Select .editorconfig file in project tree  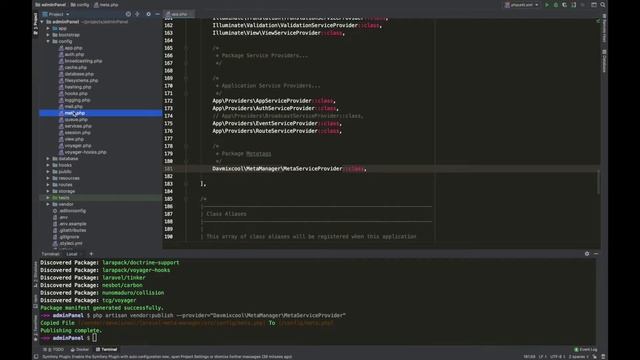(69, 211)
